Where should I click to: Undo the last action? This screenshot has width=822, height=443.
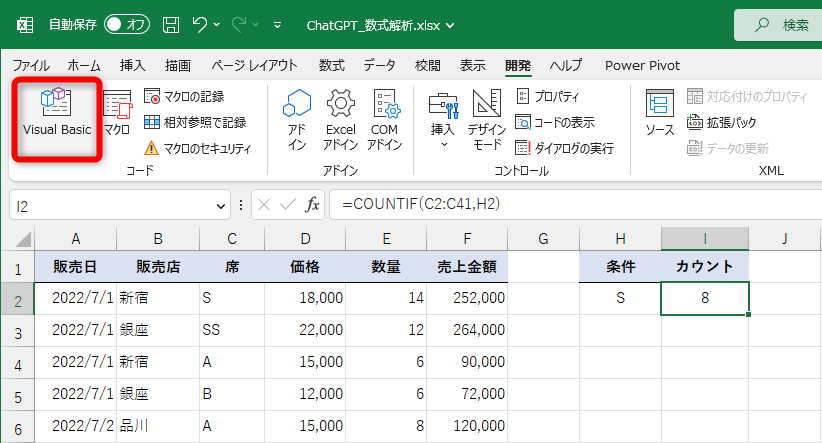[x=199, y=24]
